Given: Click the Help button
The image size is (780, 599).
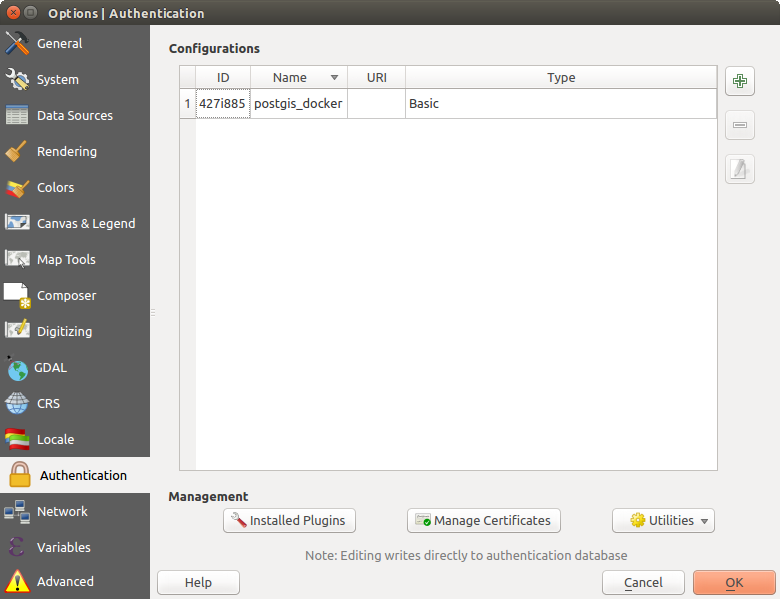Looking at the screenshot, I should (x=198, y=583).
